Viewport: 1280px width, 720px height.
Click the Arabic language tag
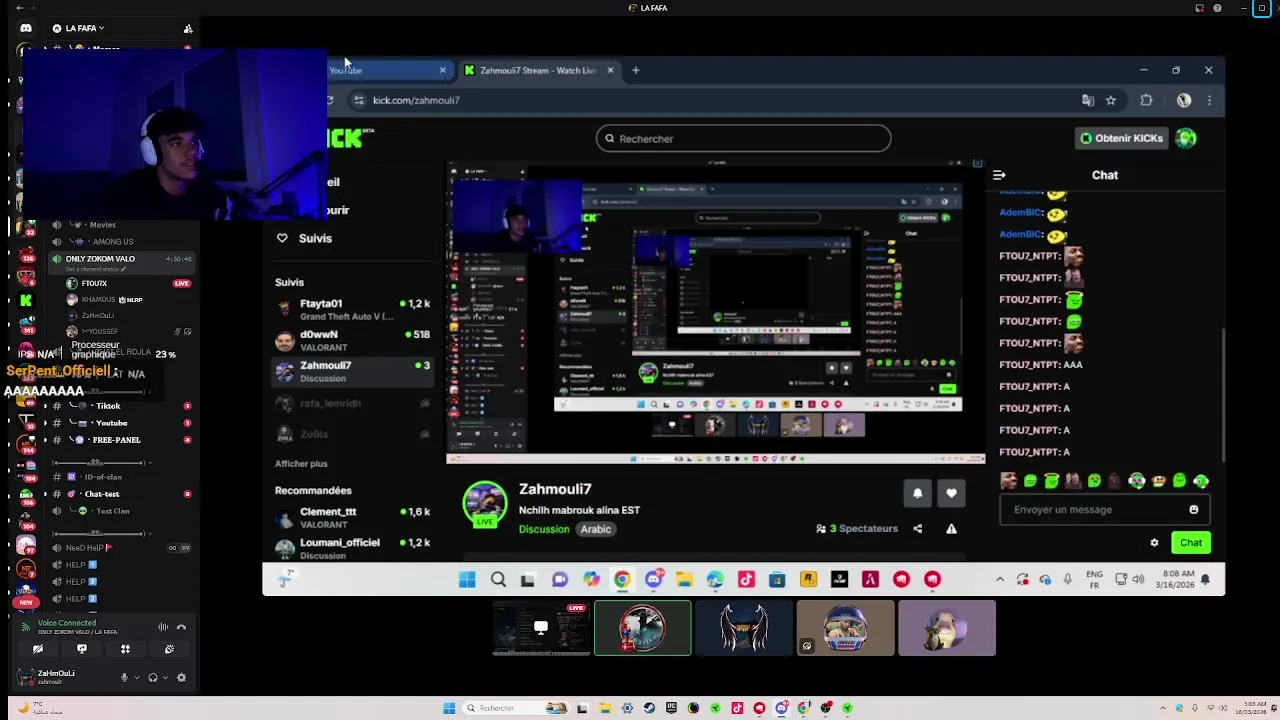[596, 529]
